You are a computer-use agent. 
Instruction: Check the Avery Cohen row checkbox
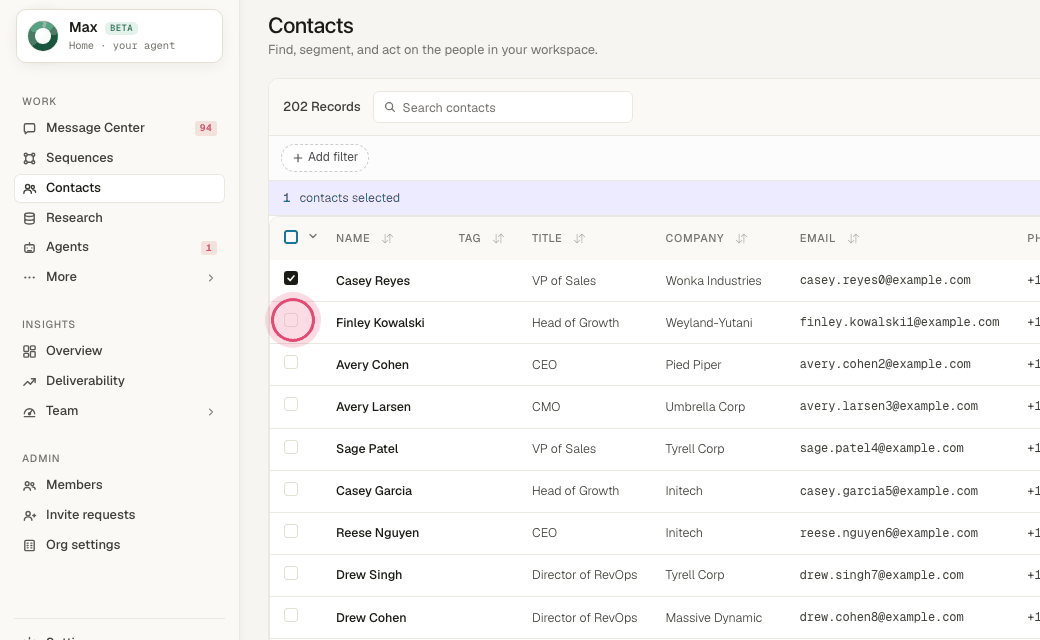click(x=291, y=362)
